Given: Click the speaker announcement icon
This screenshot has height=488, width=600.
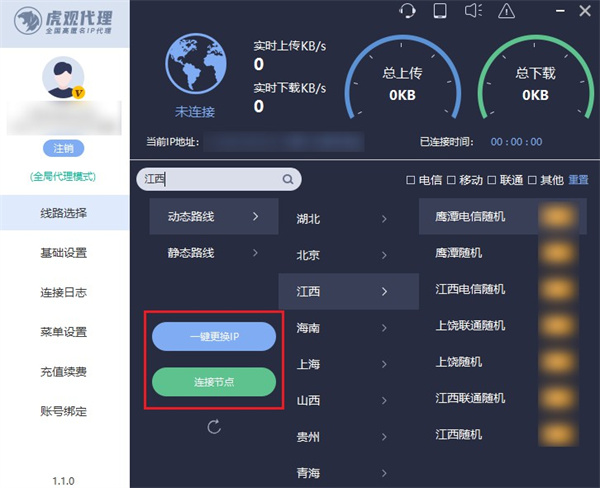Looking at the screenshot, I should pos(473,11).
